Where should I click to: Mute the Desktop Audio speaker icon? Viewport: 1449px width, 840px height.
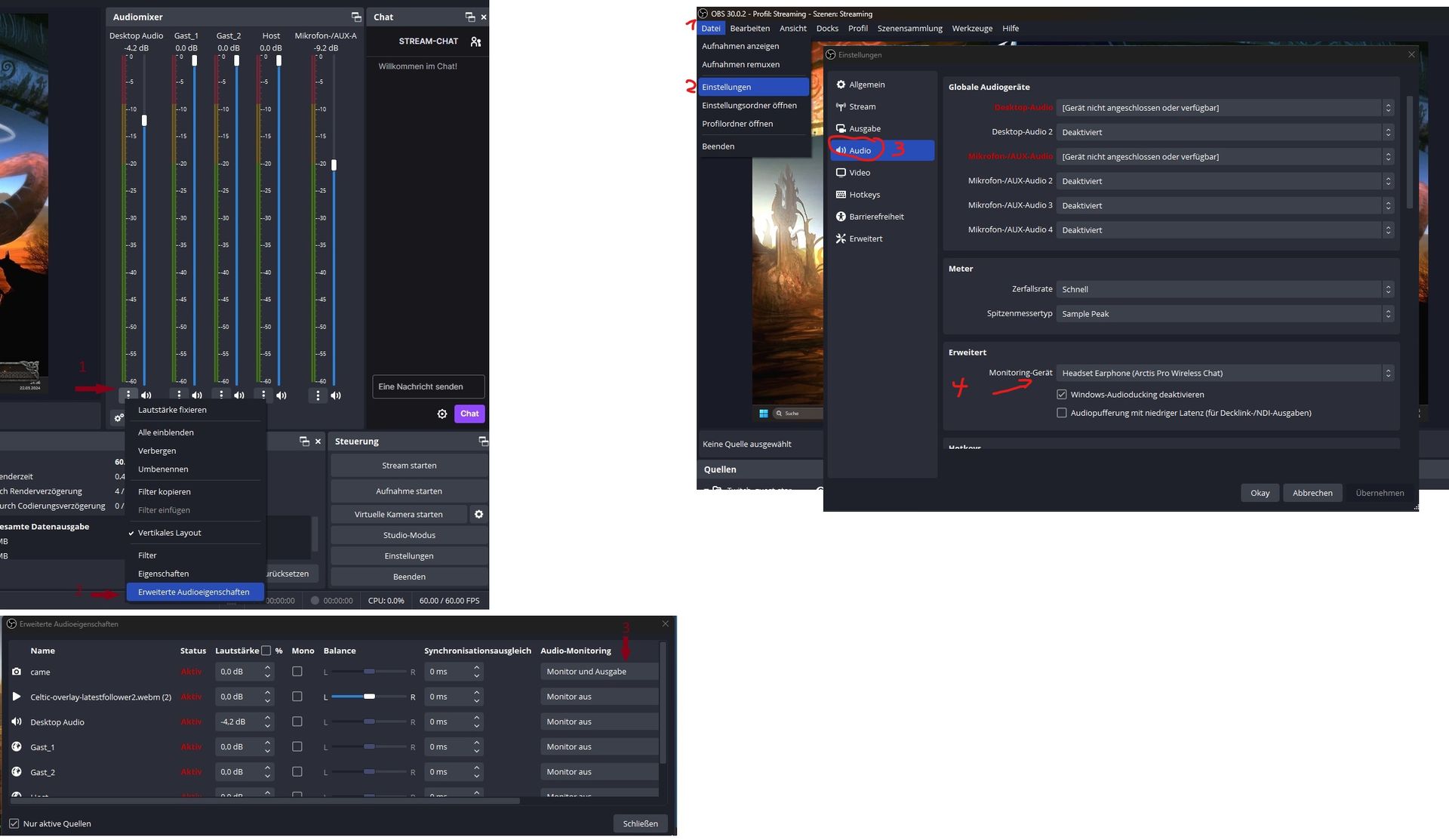pyautogui.click(x=146, y=395)
